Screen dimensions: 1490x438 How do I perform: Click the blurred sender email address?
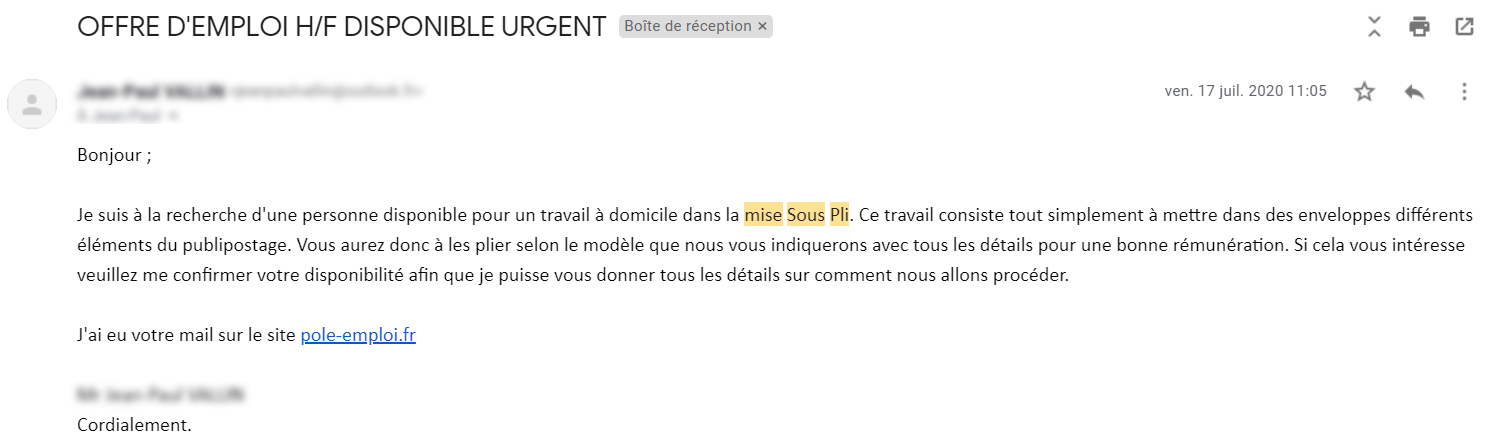coord(327,91)
